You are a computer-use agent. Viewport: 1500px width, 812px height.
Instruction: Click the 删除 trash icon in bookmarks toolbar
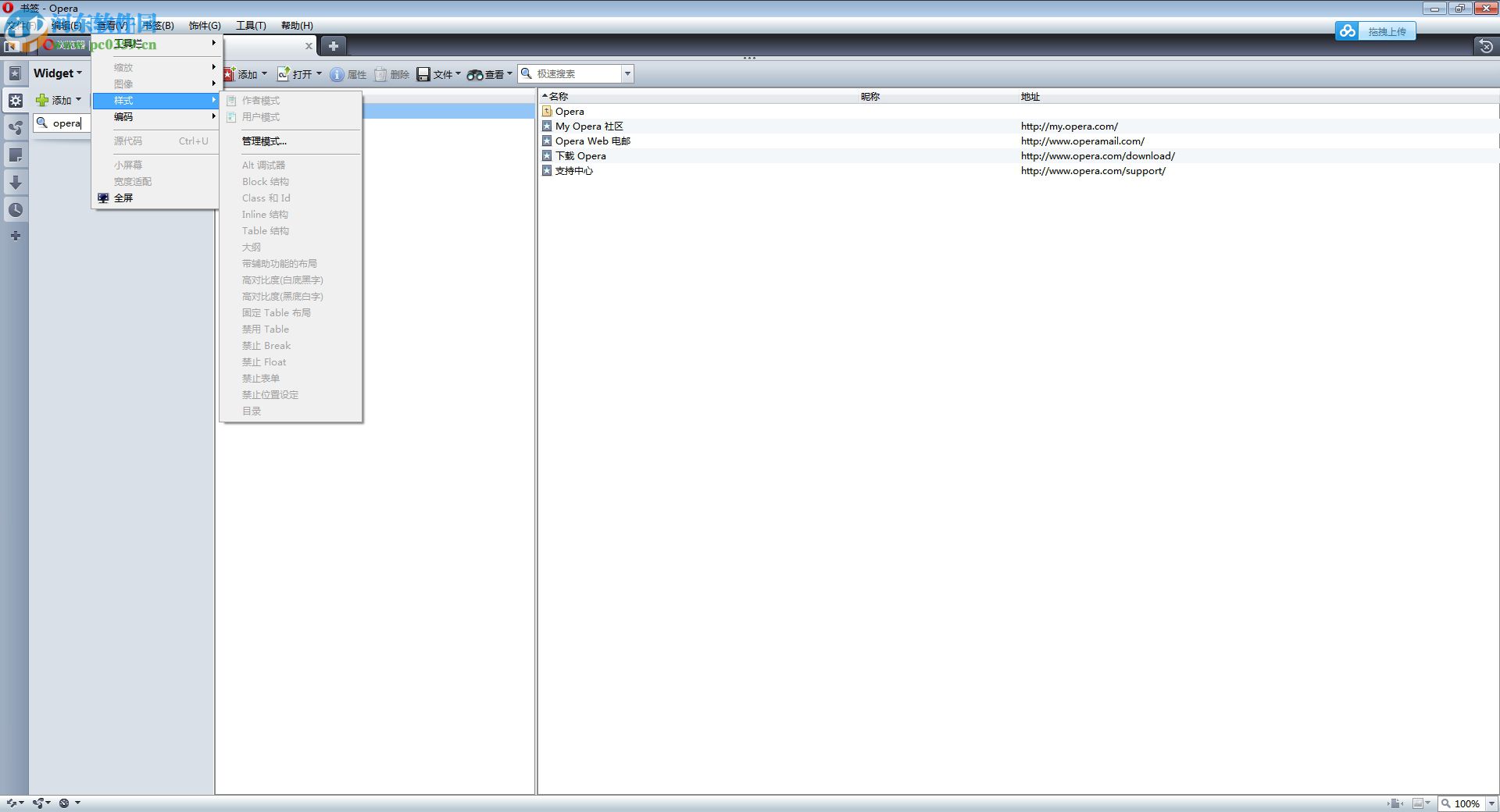tap(380, 74)
